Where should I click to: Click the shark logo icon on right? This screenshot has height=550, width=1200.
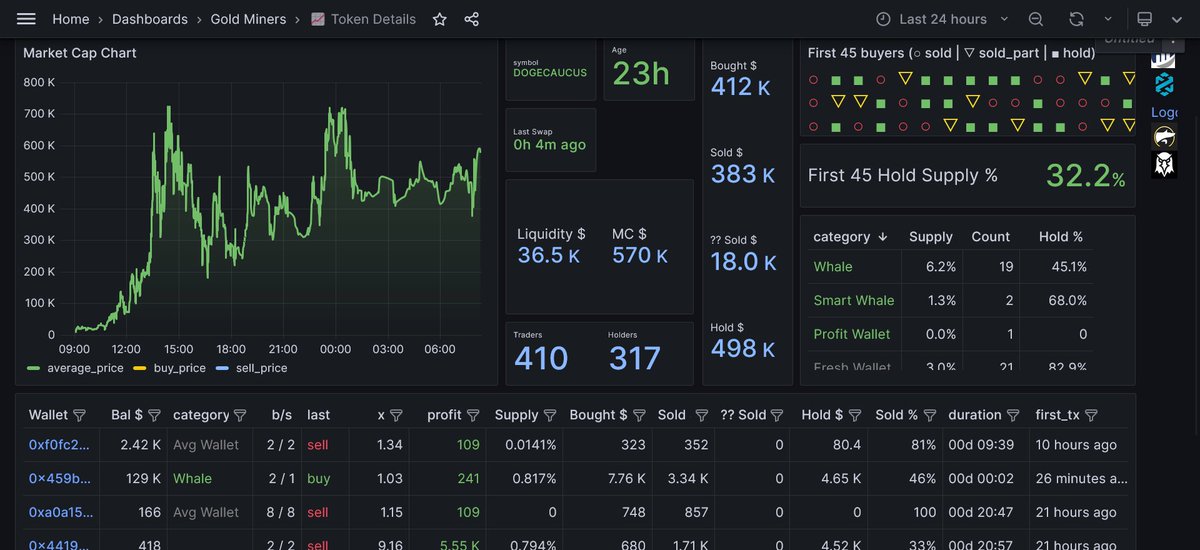click(x=1164, y=137)
